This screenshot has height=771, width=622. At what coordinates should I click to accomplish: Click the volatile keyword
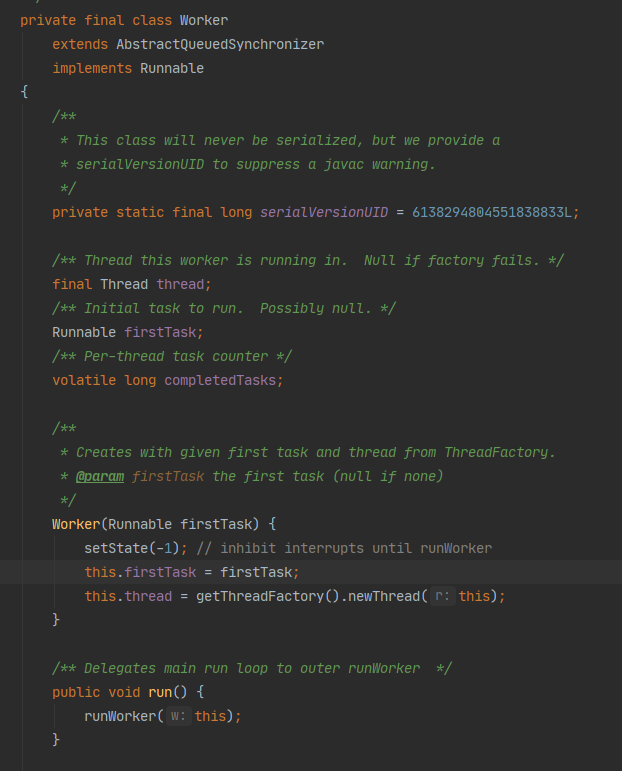(84, 380)
